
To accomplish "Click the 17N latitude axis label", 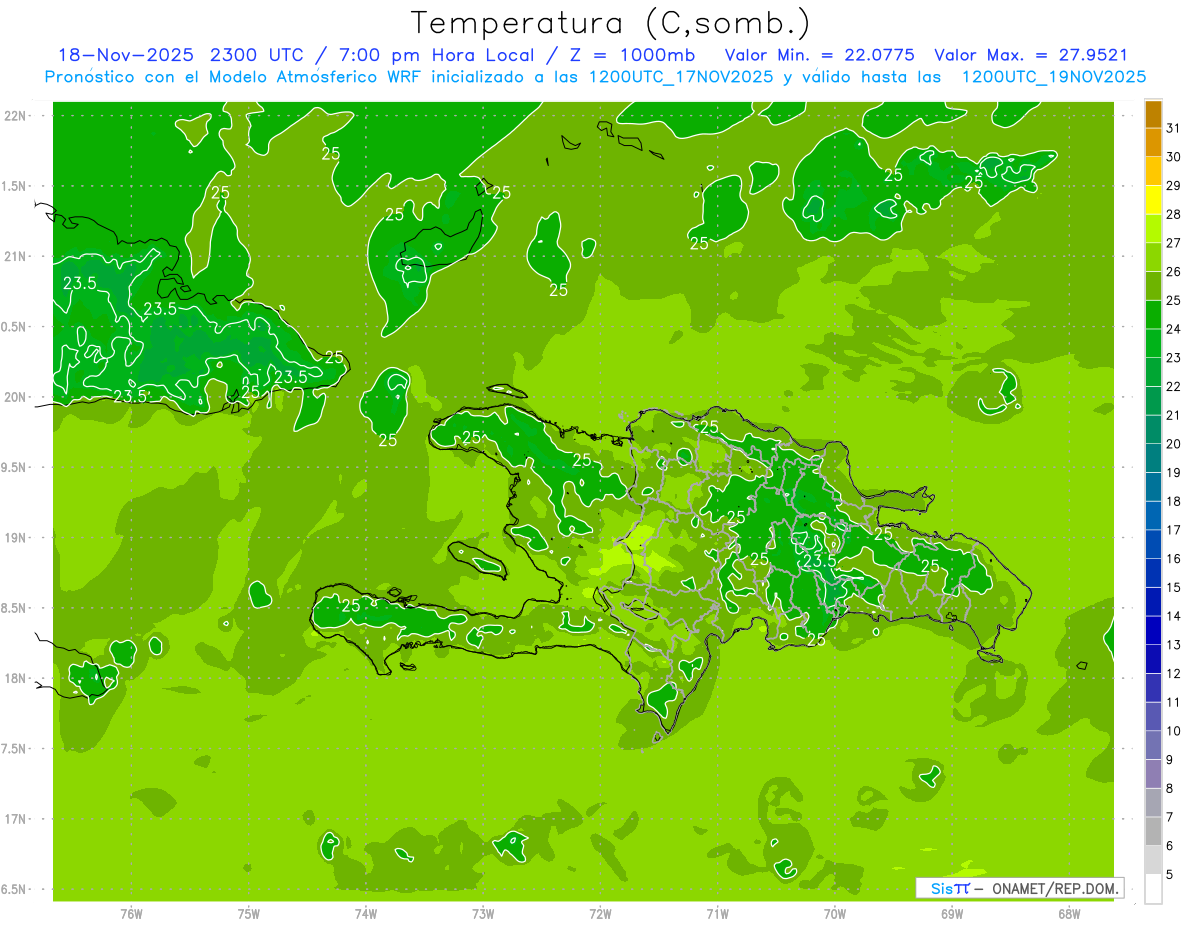I will coord(16,819).
